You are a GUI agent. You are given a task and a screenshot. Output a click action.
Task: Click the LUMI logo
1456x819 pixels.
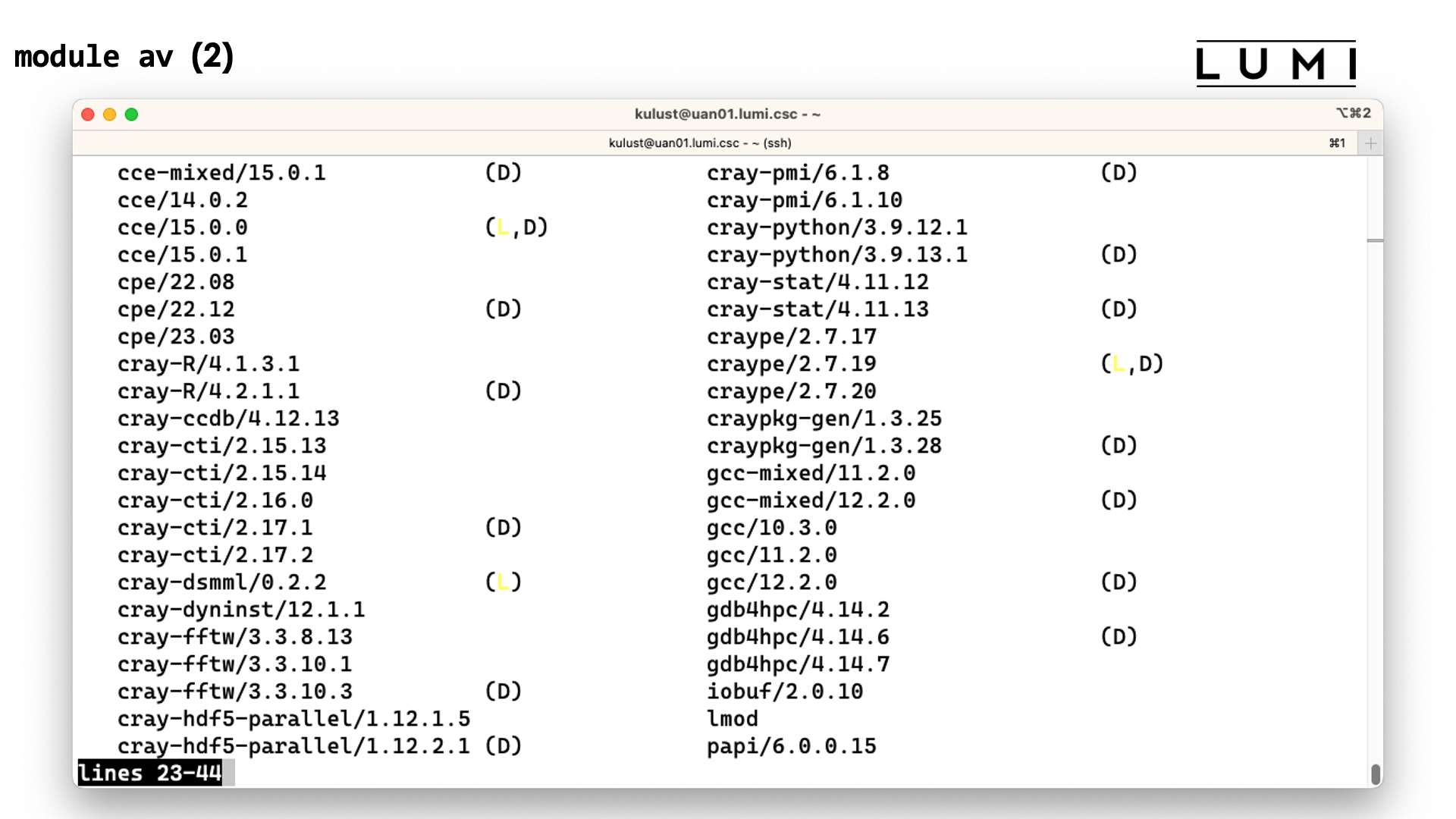pyautogui.click(x=1276, y=64)
